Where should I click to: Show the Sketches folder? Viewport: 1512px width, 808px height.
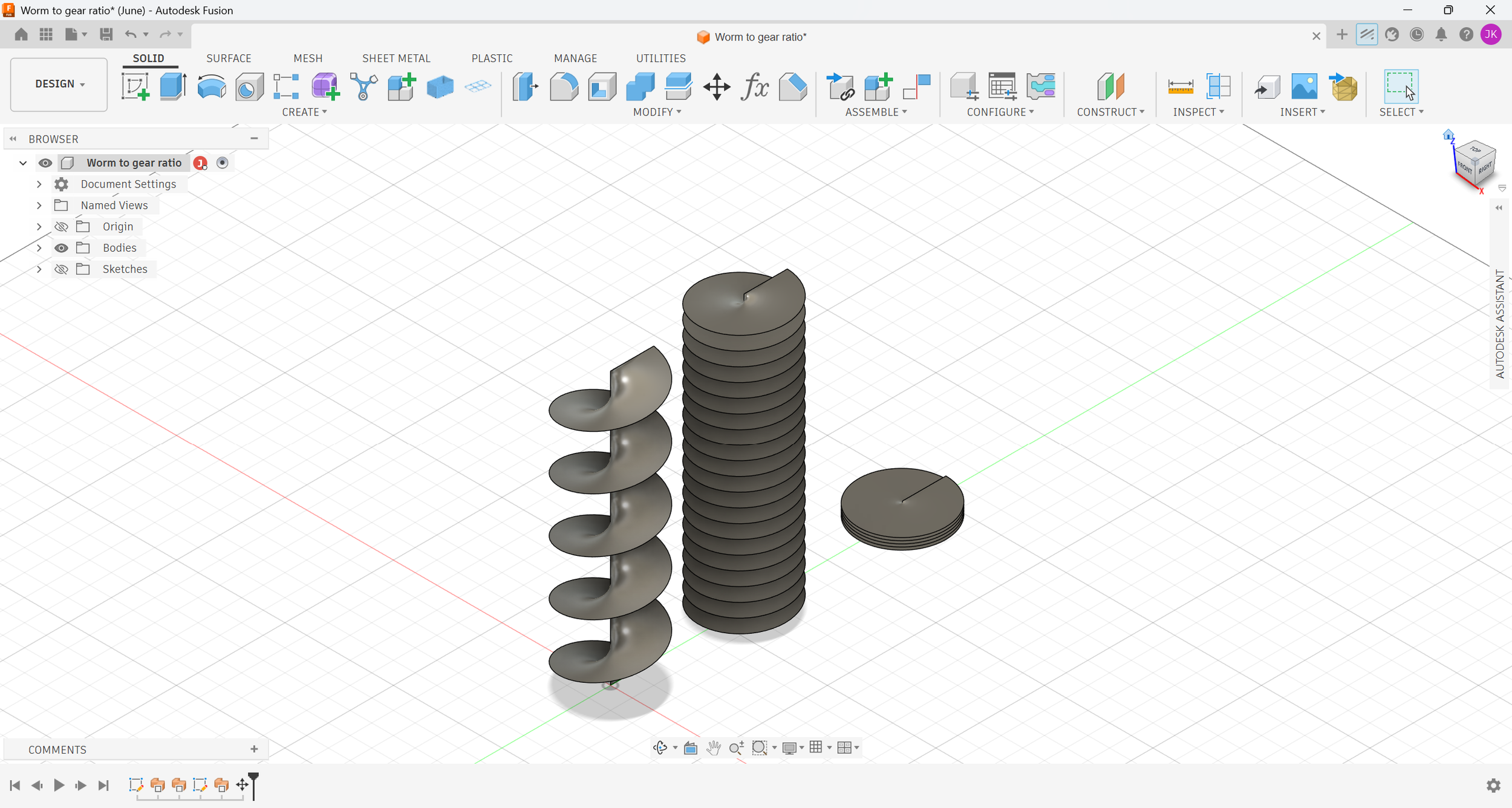[61, 269]
